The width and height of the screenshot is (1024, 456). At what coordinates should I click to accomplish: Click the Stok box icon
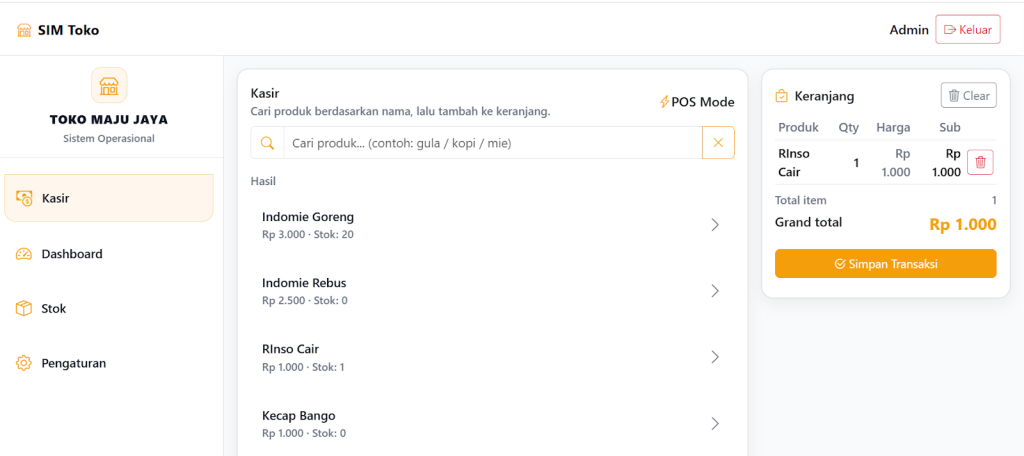pos(24,309)
